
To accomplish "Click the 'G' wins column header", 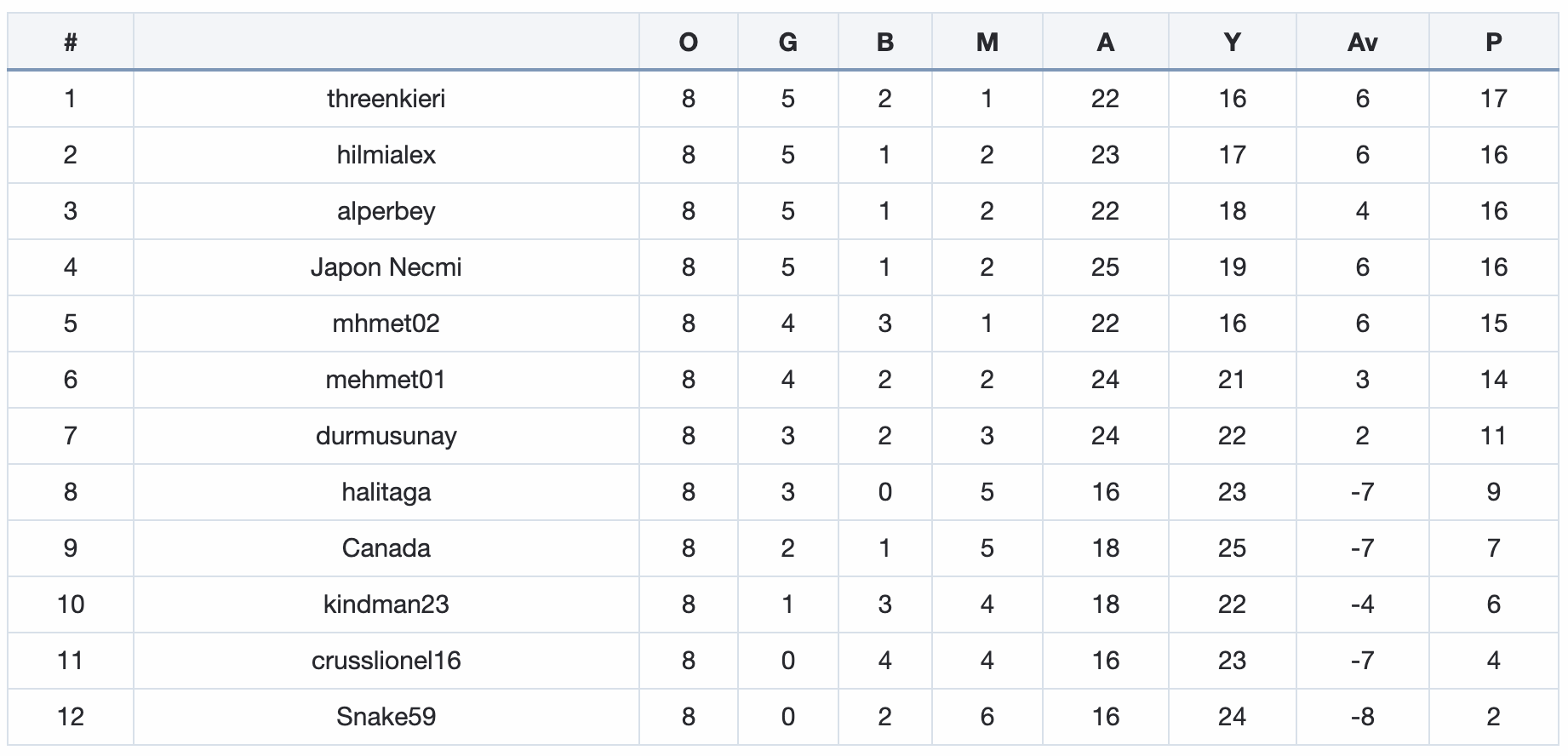I will click(x=788, y=42).
